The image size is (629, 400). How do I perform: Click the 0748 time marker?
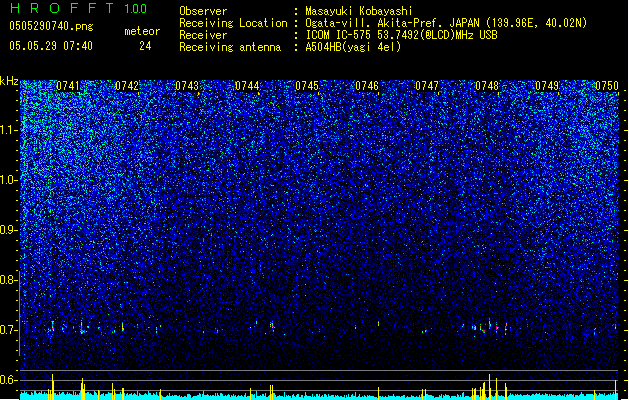click(487, 86)
